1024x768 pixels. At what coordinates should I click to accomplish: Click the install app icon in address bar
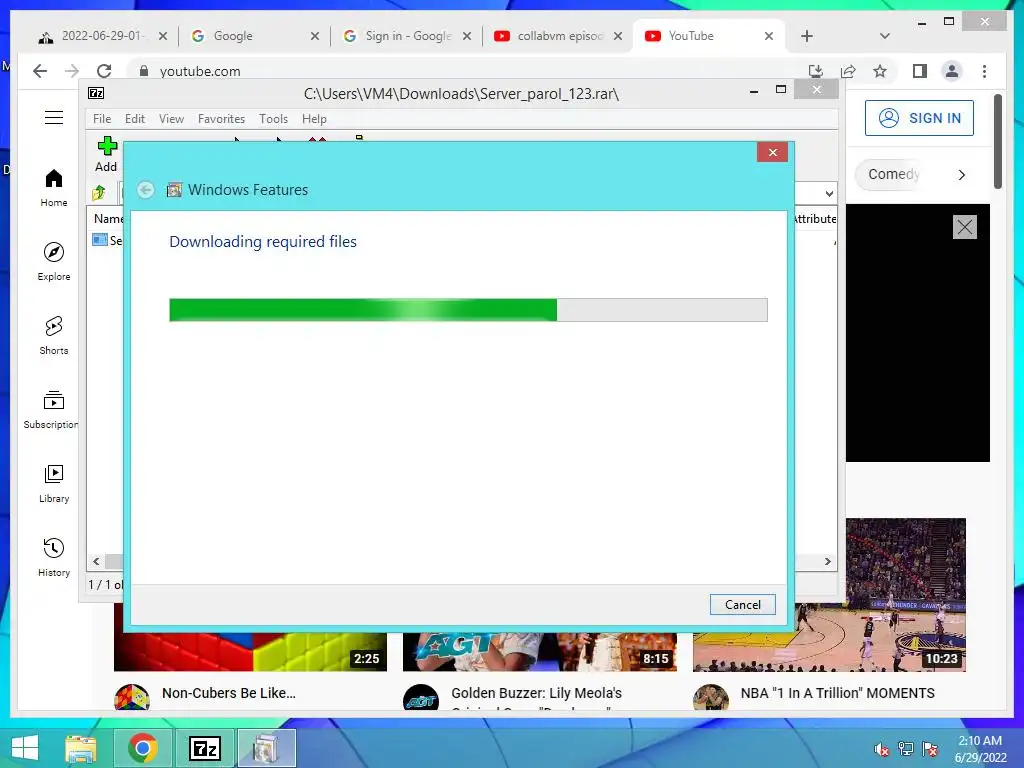[x=816, y=71]
